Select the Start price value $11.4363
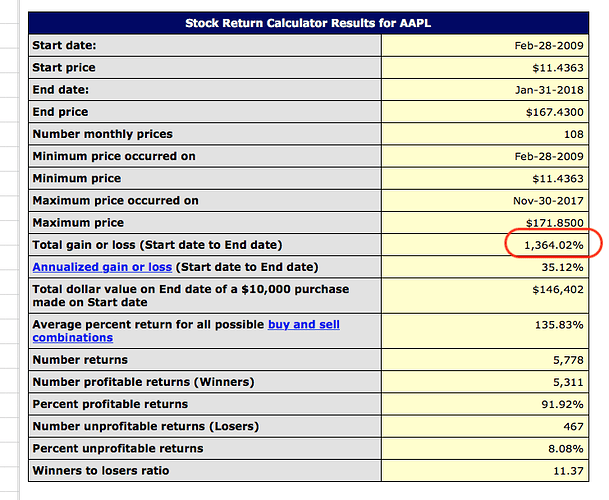This screenshot has height=500, width=609. click(x=558, y=68)
